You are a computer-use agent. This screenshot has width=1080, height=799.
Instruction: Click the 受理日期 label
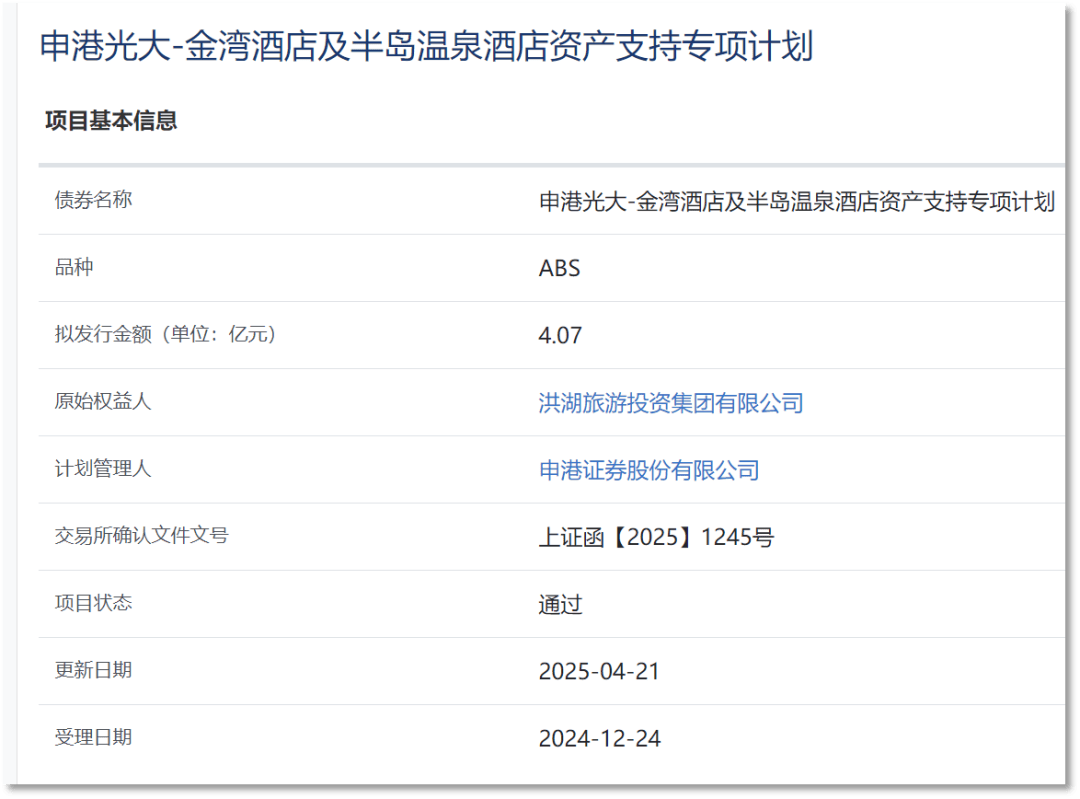93,737
